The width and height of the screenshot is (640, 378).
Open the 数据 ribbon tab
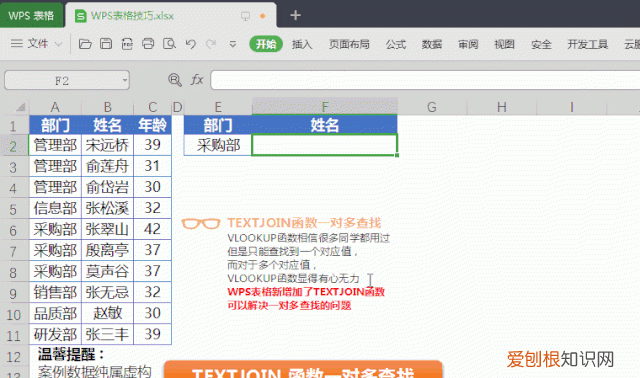tap(432, 44)
